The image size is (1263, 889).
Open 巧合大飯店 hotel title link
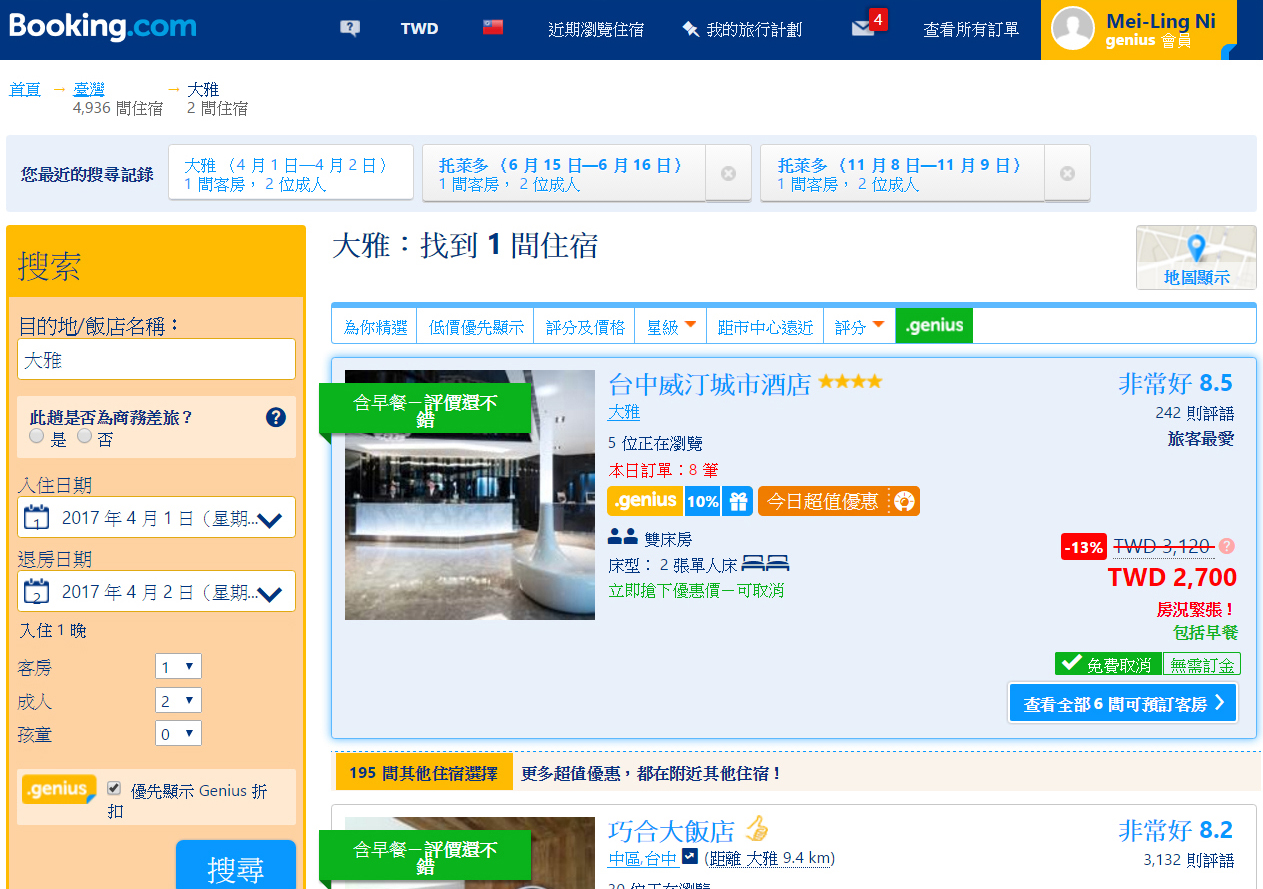point(671,831)
